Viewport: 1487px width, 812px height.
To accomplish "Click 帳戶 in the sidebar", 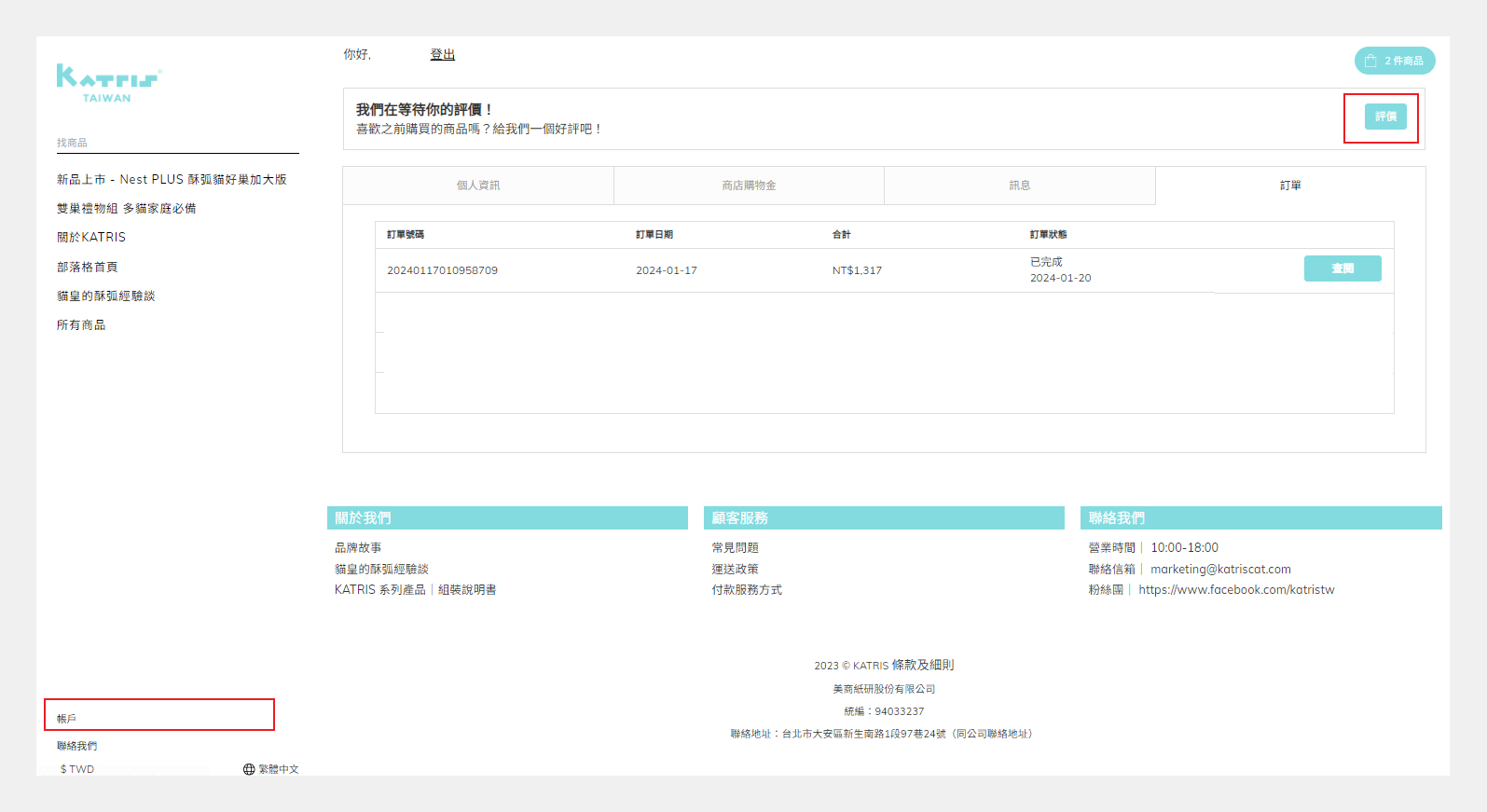I will coord(66,719).
